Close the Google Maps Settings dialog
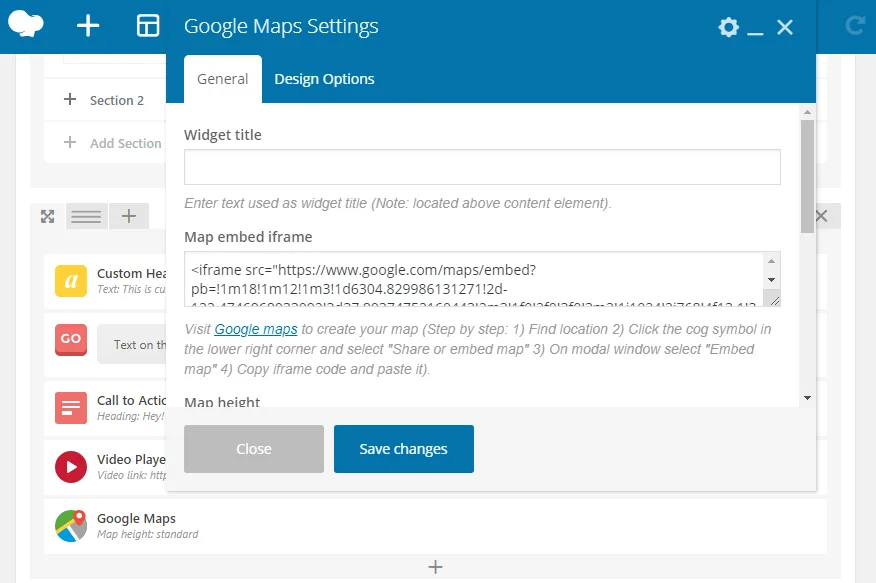Screen dimensions: 876x583 coord(785,27)
